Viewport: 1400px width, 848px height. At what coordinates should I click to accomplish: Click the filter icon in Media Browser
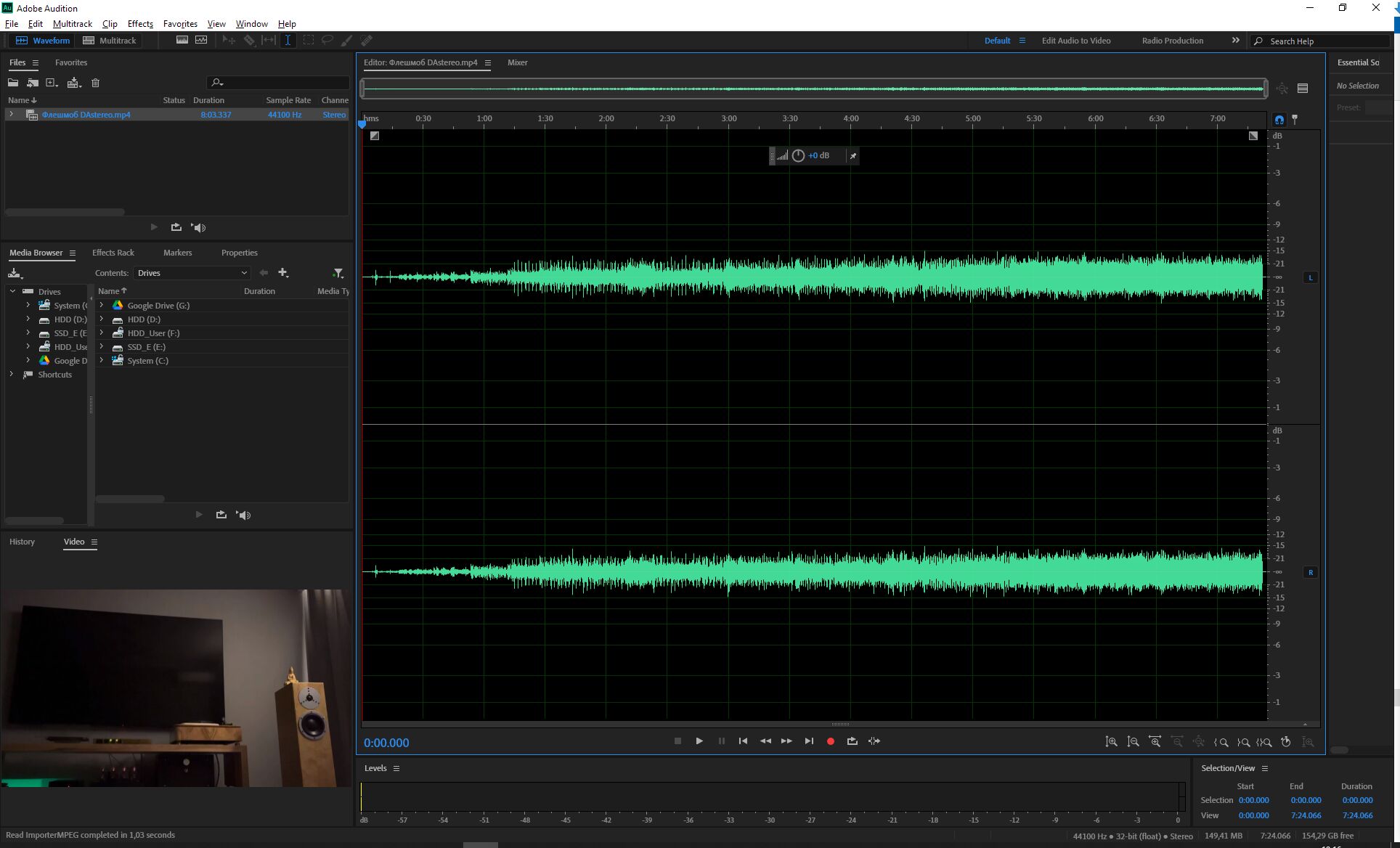[x=338, y=273]
